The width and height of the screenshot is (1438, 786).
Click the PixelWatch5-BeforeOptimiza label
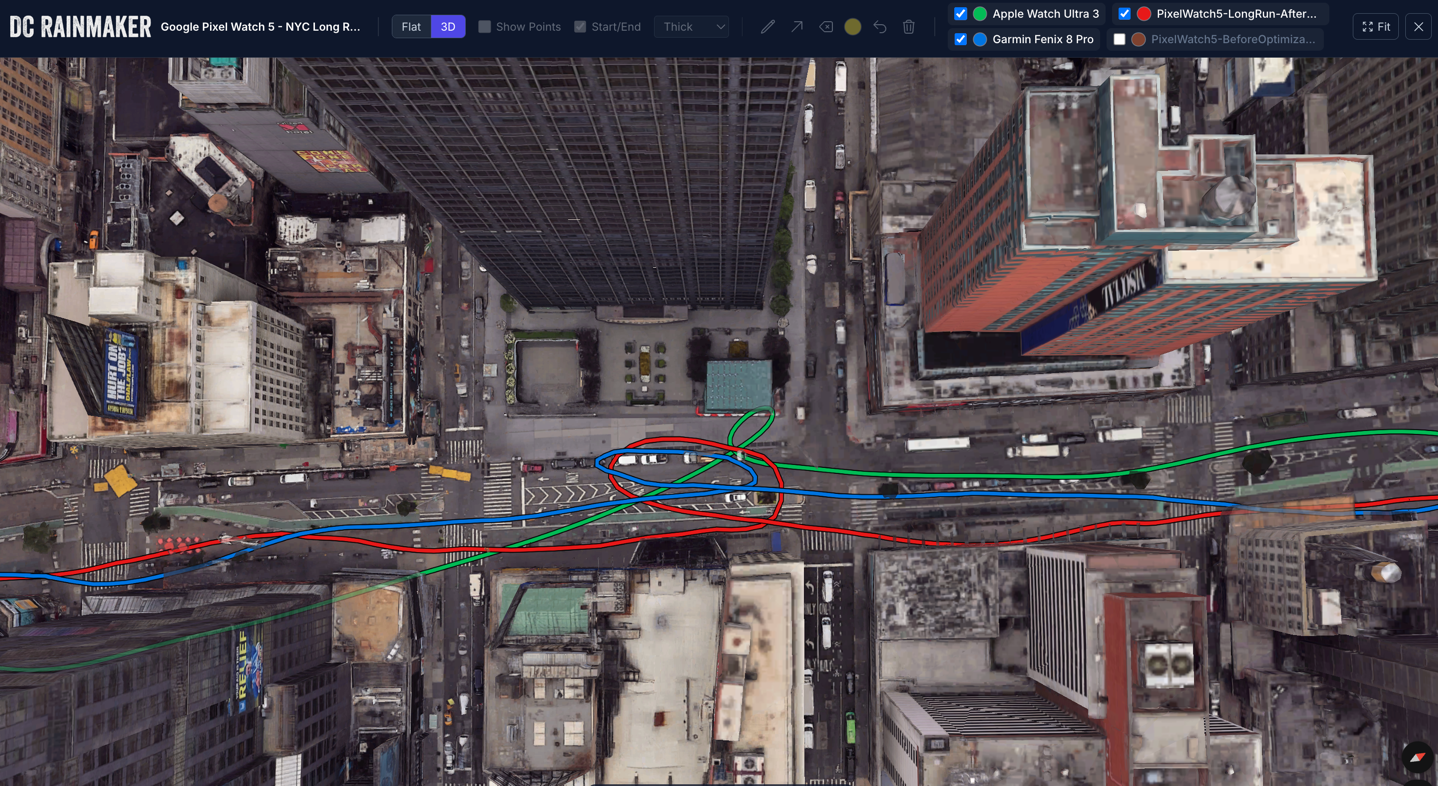tap(1233, 40)
